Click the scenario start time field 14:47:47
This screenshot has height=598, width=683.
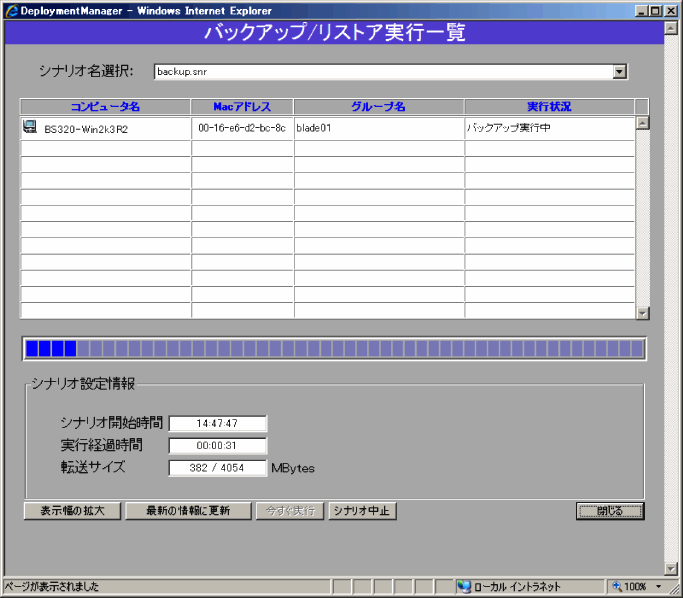coord(218,423)
